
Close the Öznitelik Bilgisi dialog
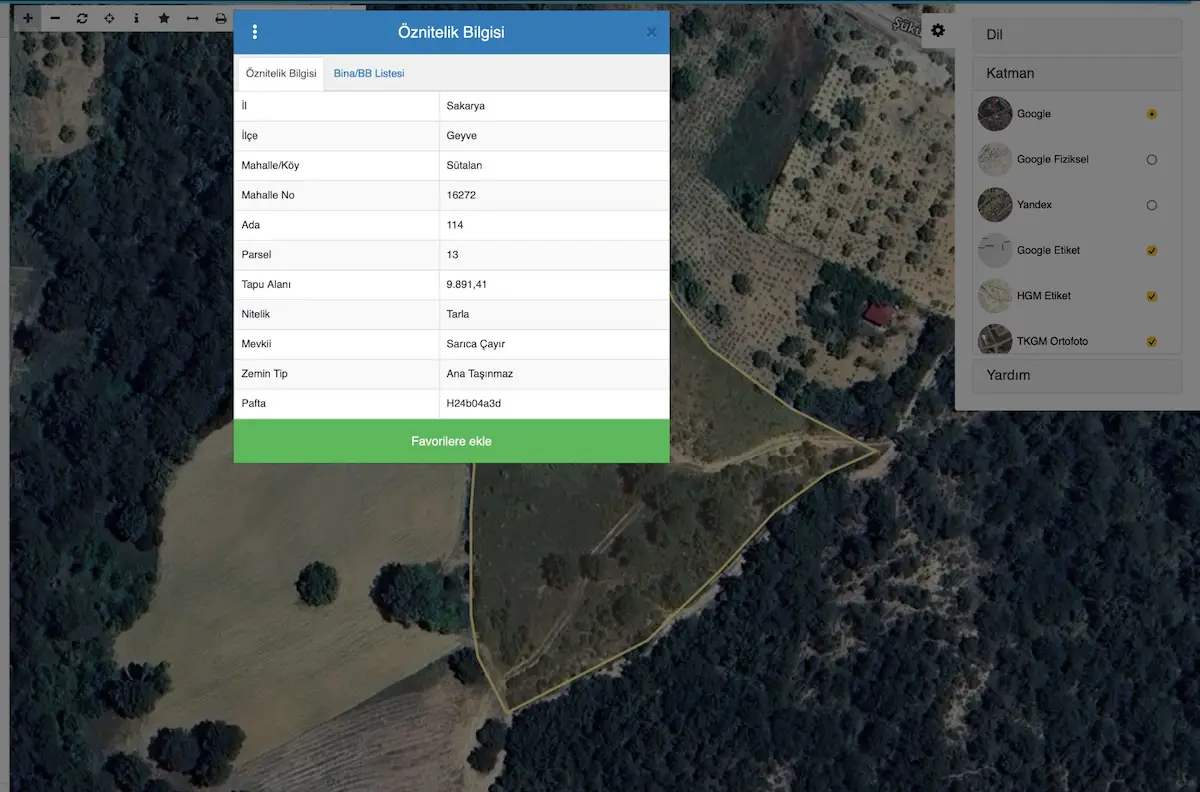[x=652, y=32]
